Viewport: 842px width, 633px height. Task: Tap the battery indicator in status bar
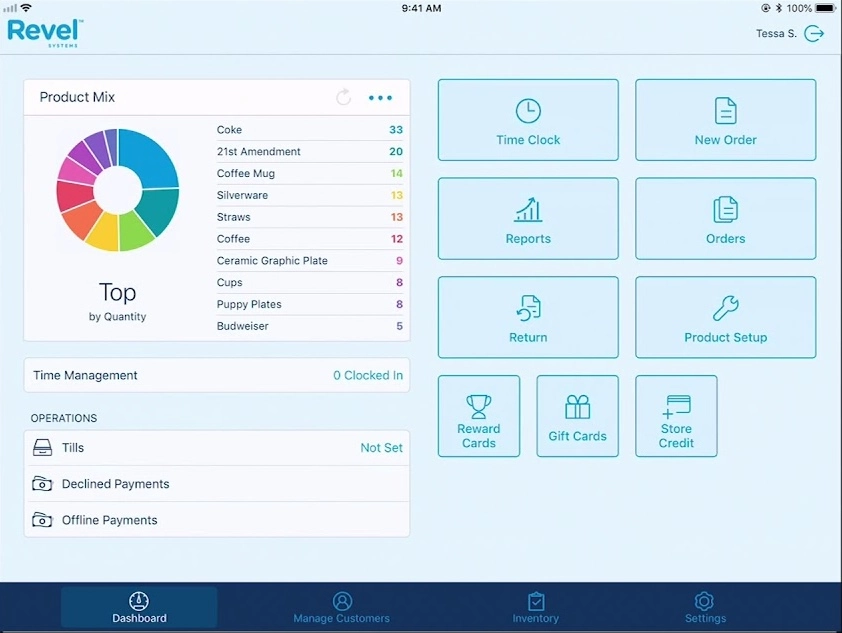coord(825,8)
